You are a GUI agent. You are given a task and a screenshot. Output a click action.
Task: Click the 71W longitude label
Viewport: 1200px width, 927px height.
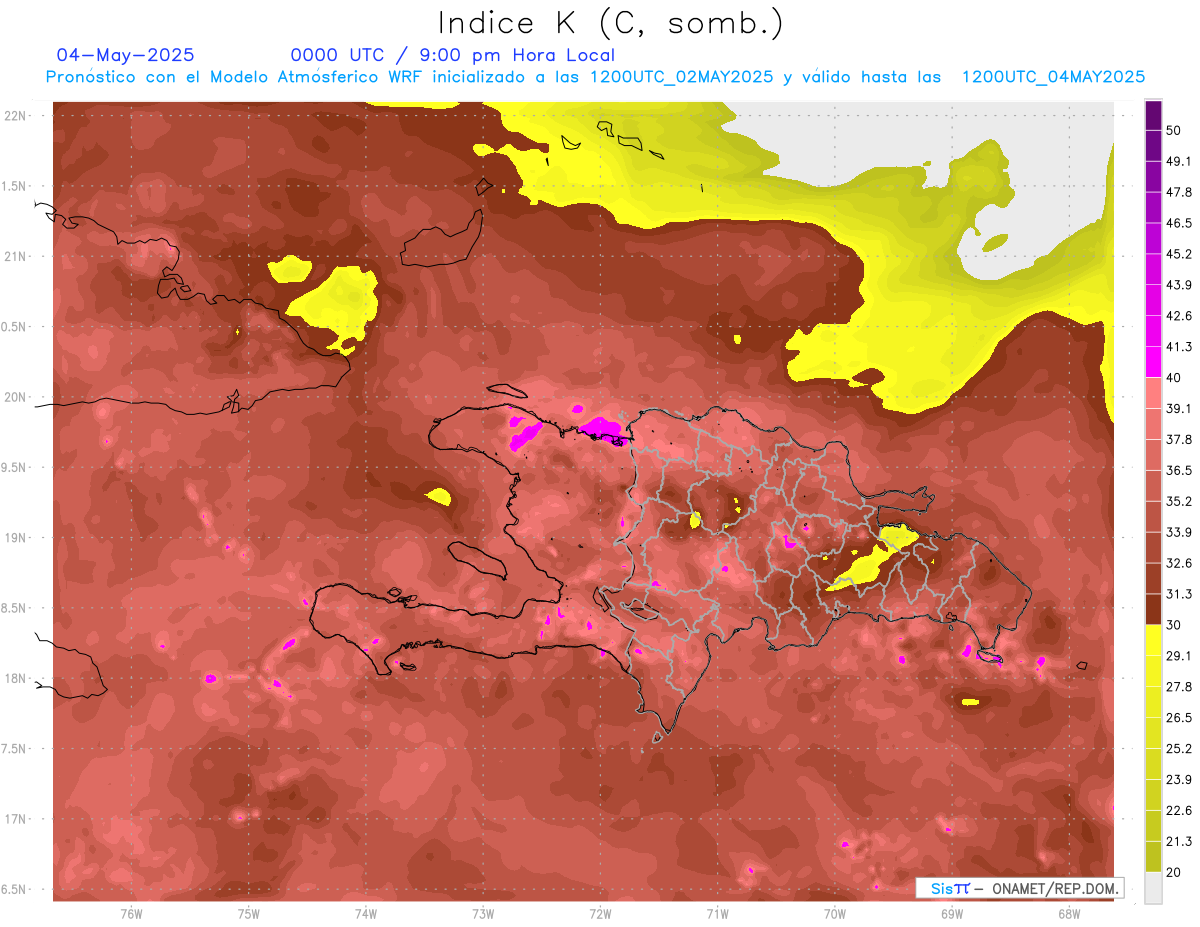coord(717,913)
